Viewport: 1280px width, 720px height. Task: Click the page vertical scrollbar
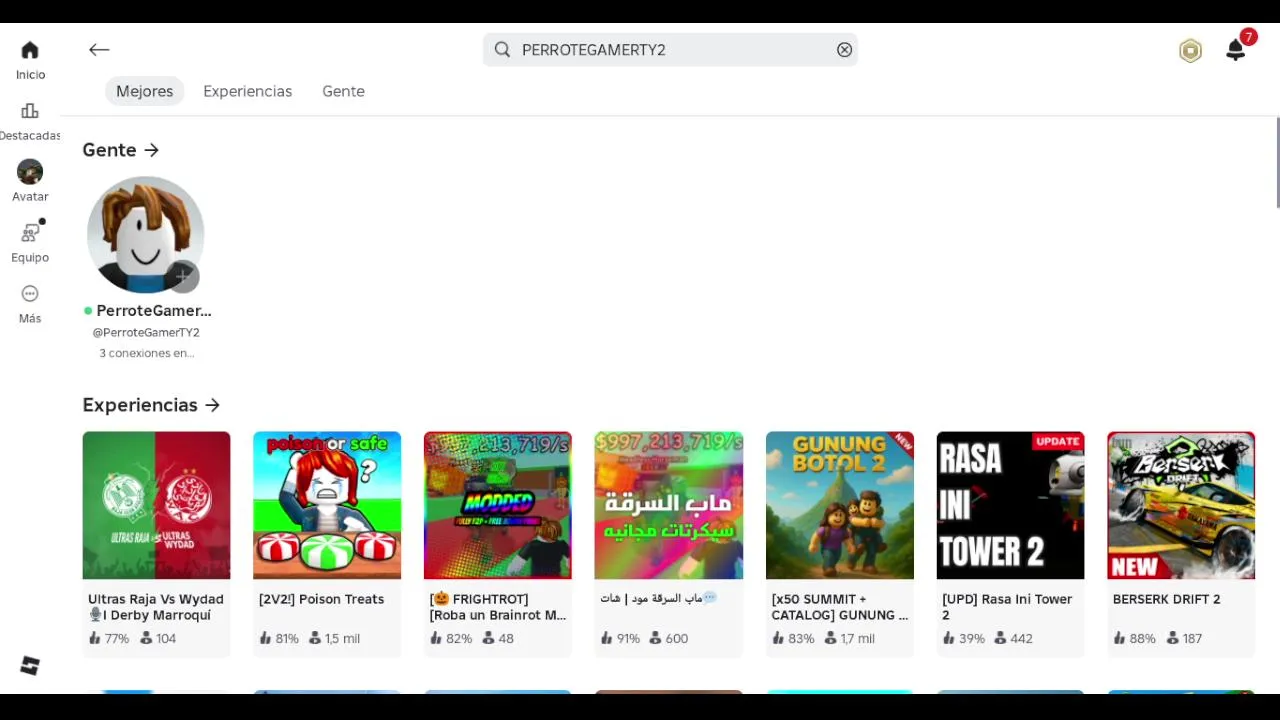click(x=1277, y=163)
